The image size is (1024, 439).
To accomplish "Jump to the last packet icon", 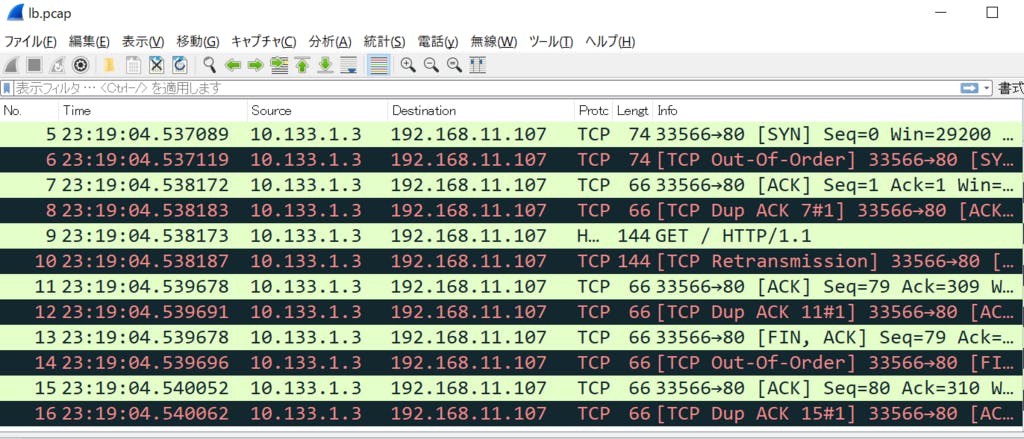I will [x=325, y=65].
